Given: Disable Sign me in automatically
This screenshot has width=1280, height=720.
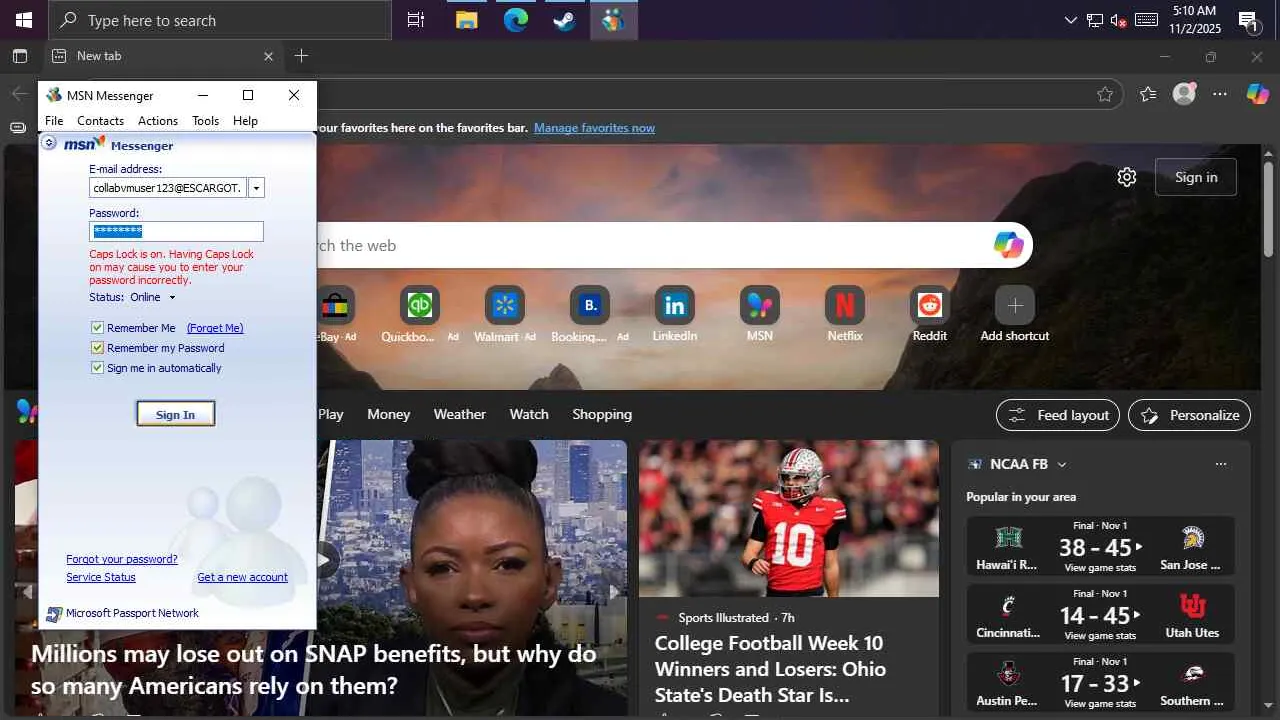Looking at the screenshot, I should point(97,368).
